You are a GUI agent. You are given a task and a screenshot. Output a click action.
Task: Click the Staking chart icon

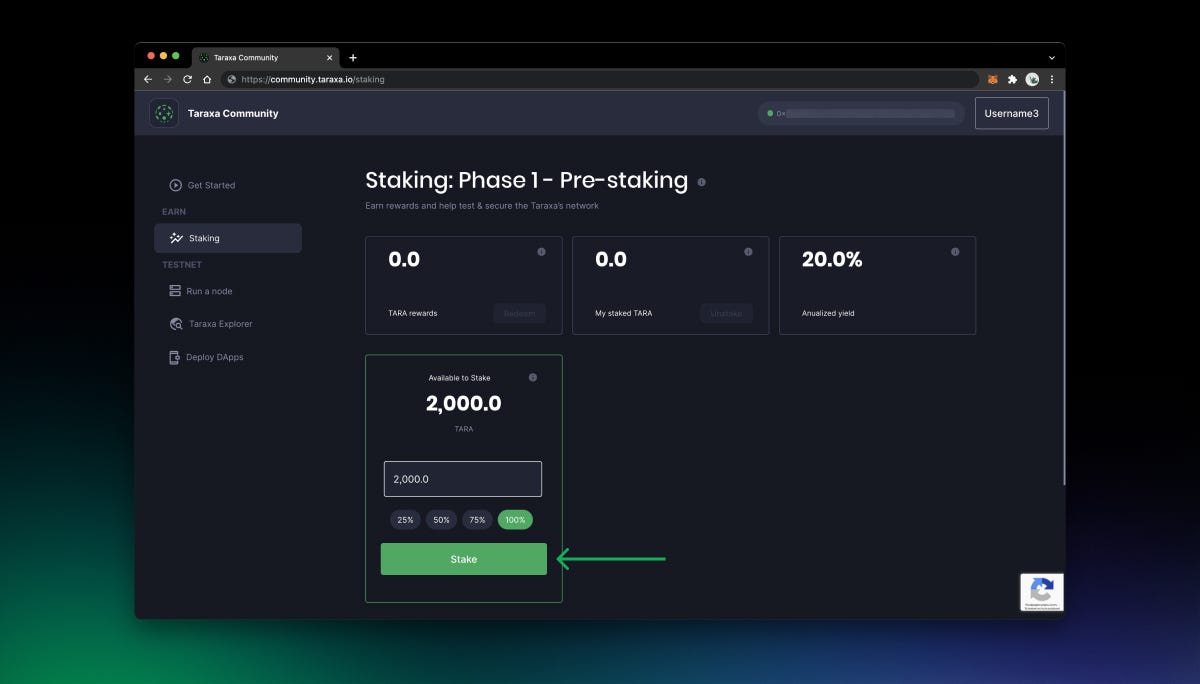177,238
